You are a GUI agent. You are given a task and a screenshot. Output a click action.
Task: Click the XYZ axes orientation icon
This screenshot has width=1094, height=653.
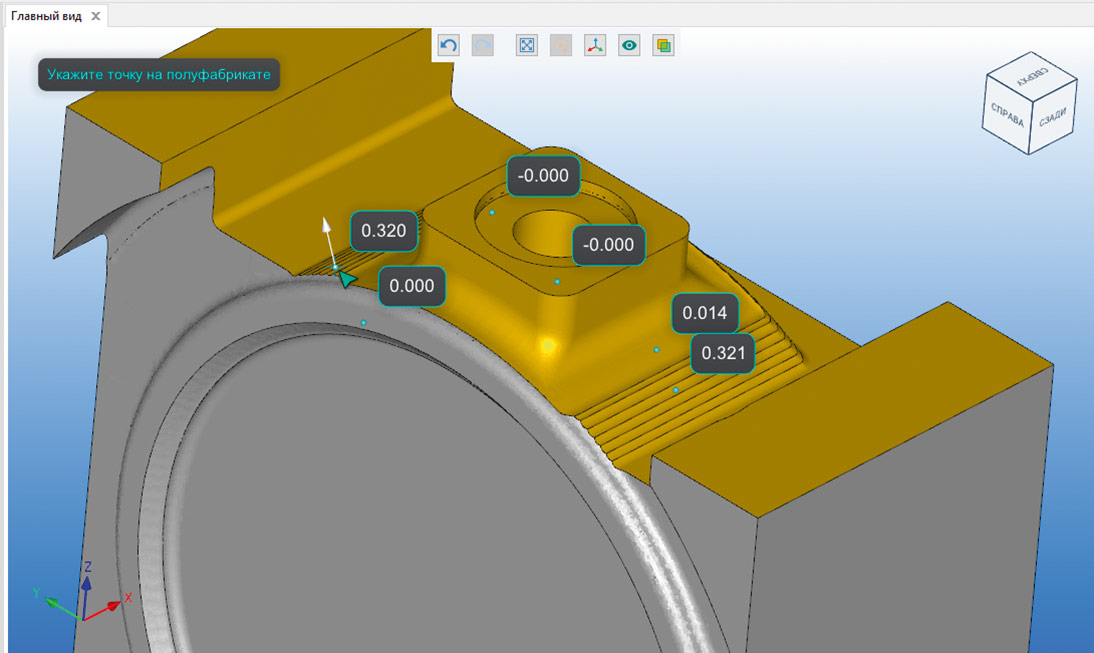pyautogui.click(x=595, y=45)
